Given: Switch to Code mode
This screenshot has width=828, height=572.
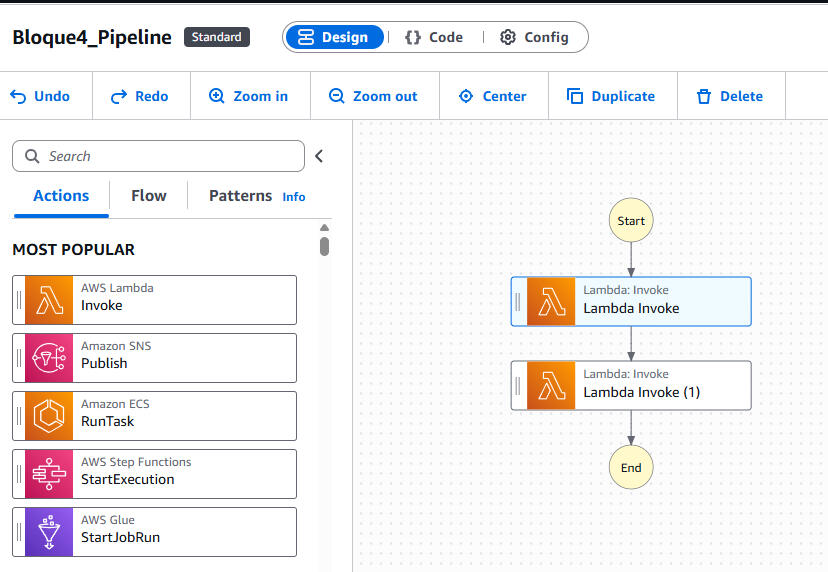Looking at the screenshot, I should pyautogui.click(x=434, y=37).
